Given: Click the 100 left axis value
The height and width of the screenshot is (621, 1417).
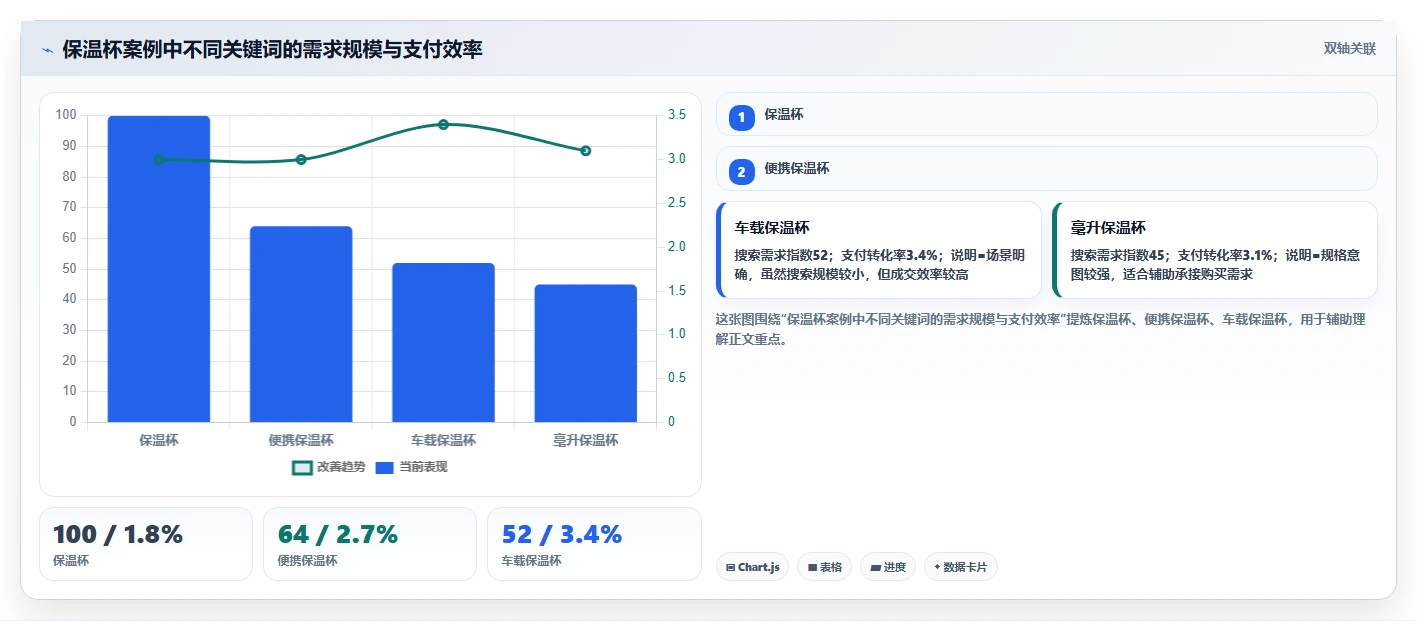Looking at the screenshot, I should click(66, 115).
